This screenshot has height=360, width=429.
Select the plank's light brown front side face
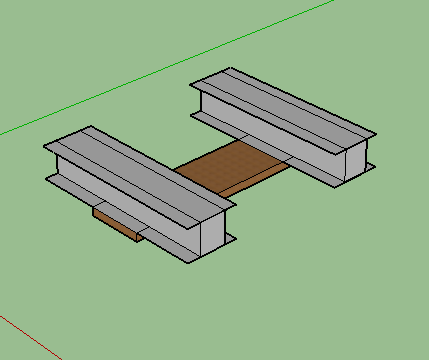click(253, 180)
